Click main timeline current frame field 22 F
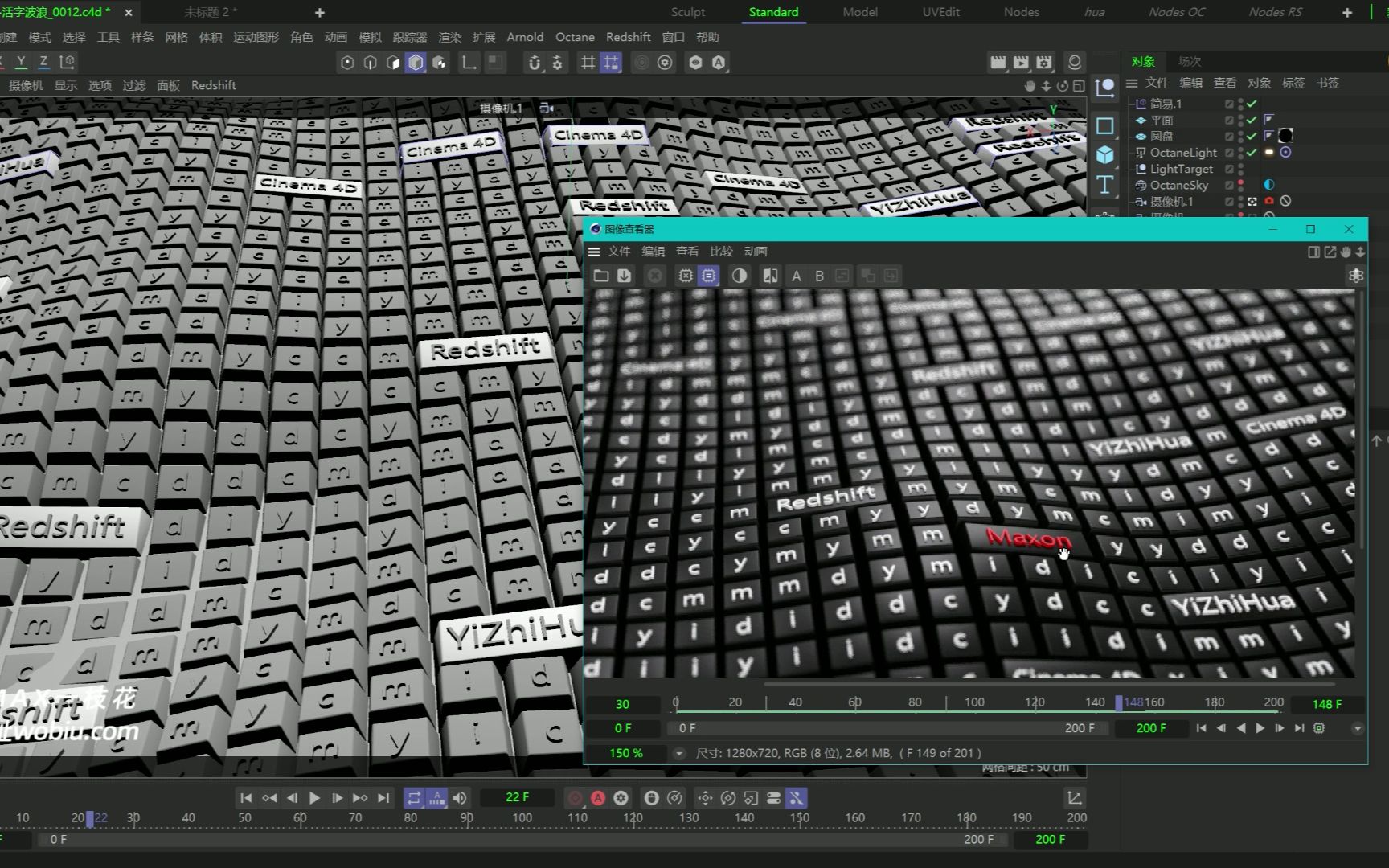1389x868 pixels. (517, 797)
